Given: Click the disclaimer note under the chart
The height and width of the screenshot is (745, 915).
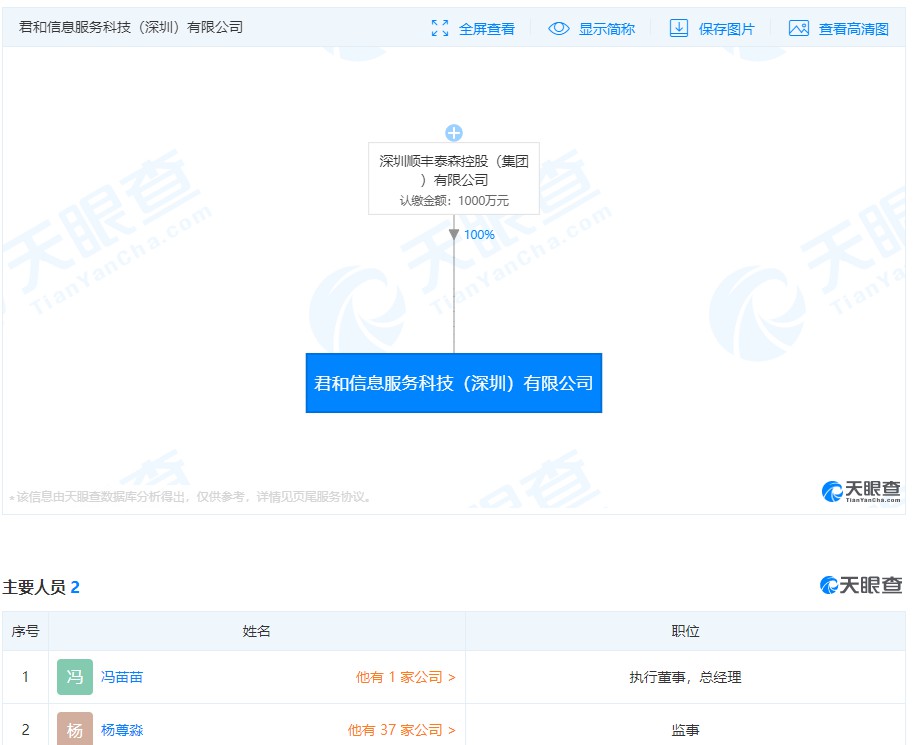Looking at the screenshot, I should (x=190, y=497).
